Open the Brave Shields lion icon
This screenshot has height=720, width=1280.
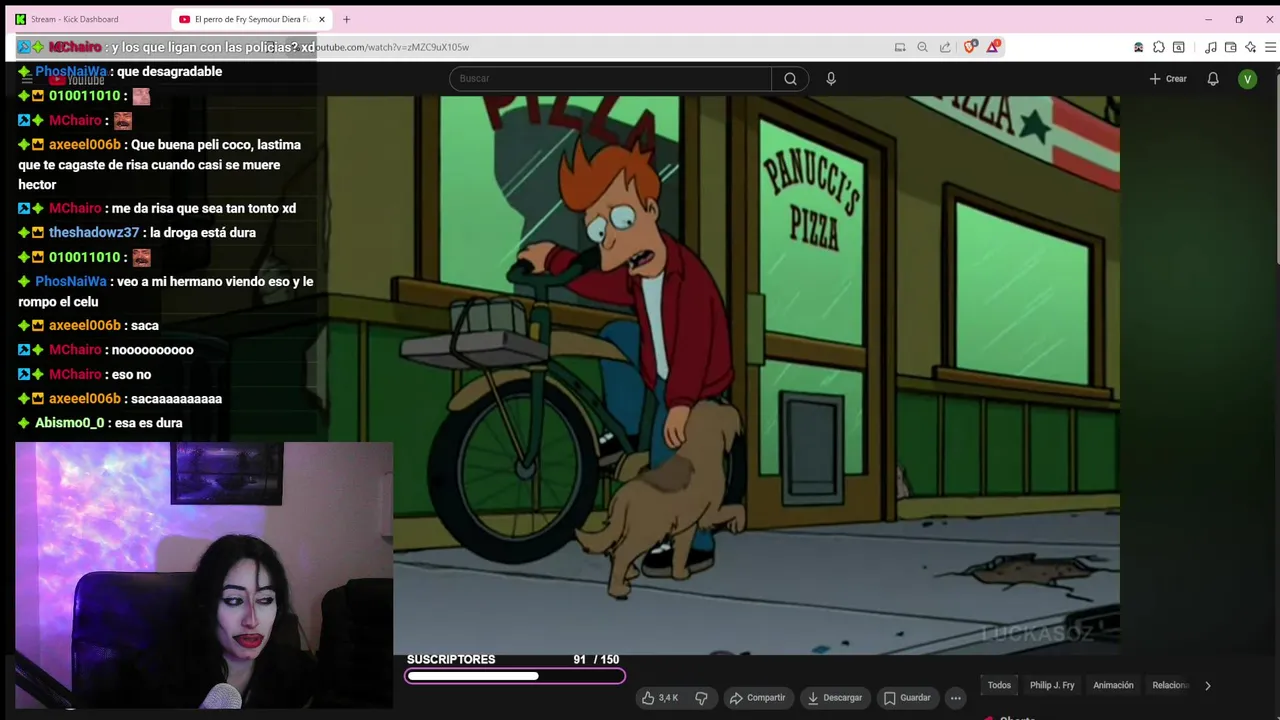click(969, 47)
